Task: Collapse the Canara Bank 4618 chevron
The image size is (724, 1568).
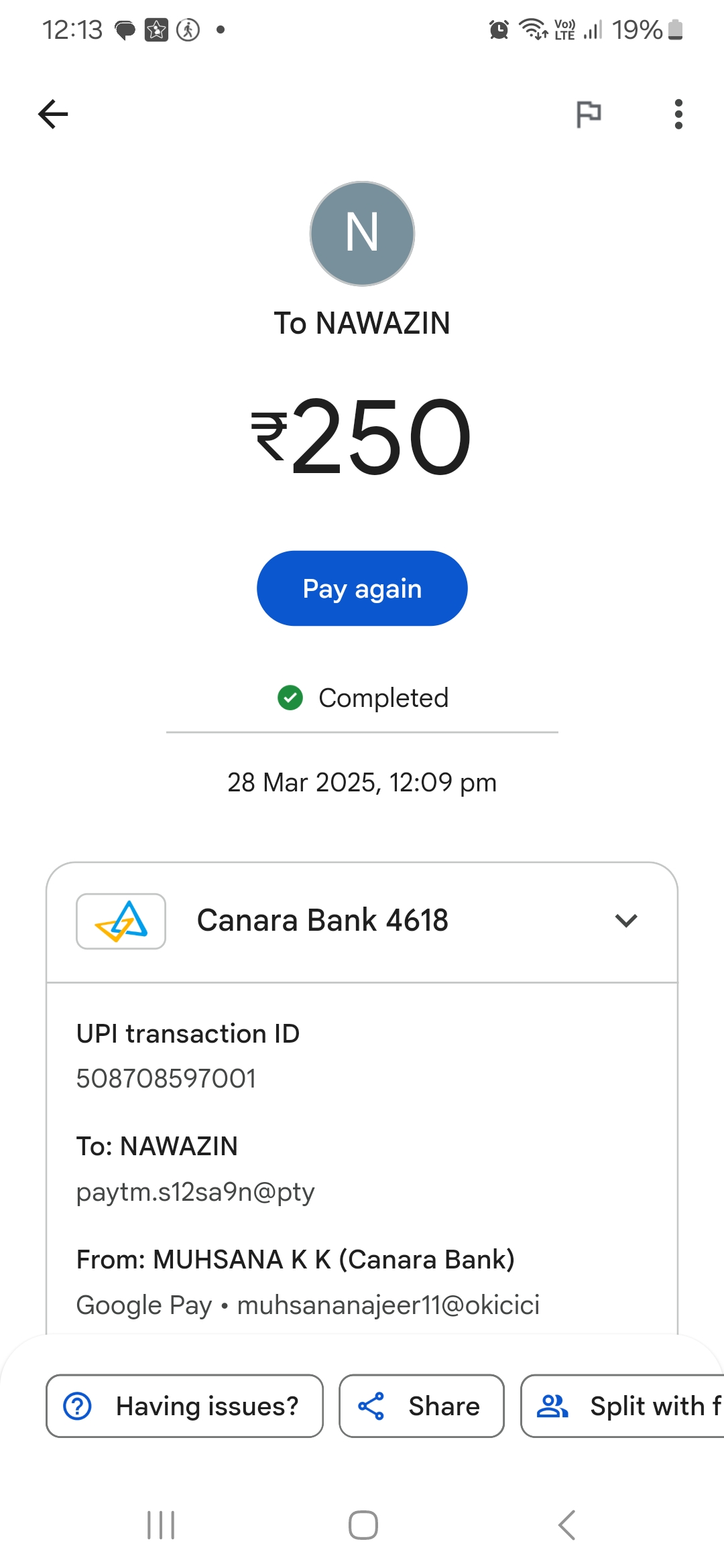Action: pos(625,921)
